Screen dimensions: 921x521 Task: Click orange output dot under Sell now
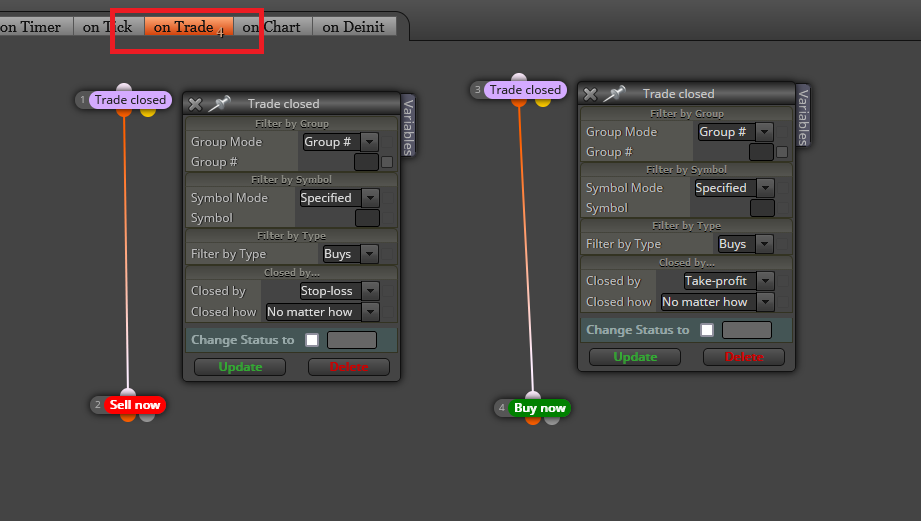127,417
